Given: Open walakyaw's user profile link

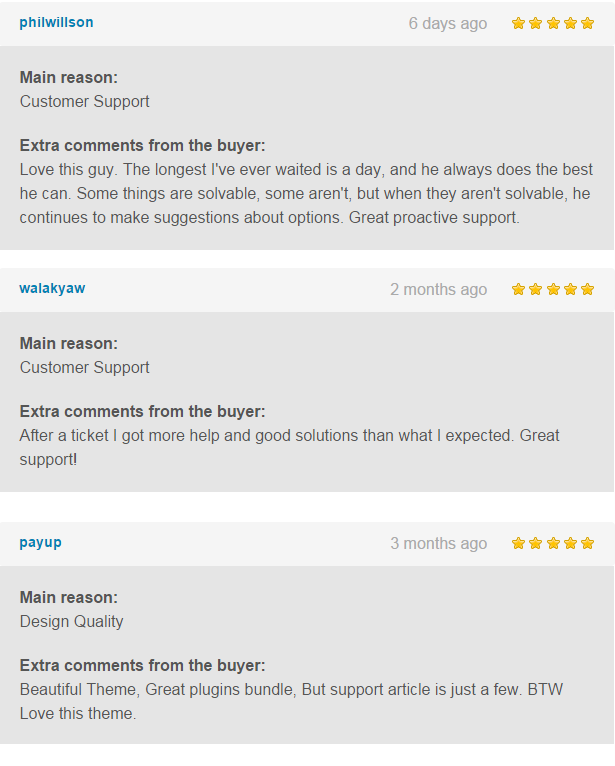Looking at the screenshot, I should click(52, 288).
